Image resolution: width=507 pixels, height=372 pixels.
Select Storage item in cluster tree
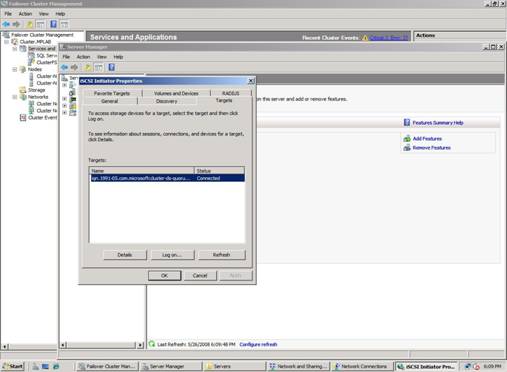pyautogui.click(x=36, y=90)
